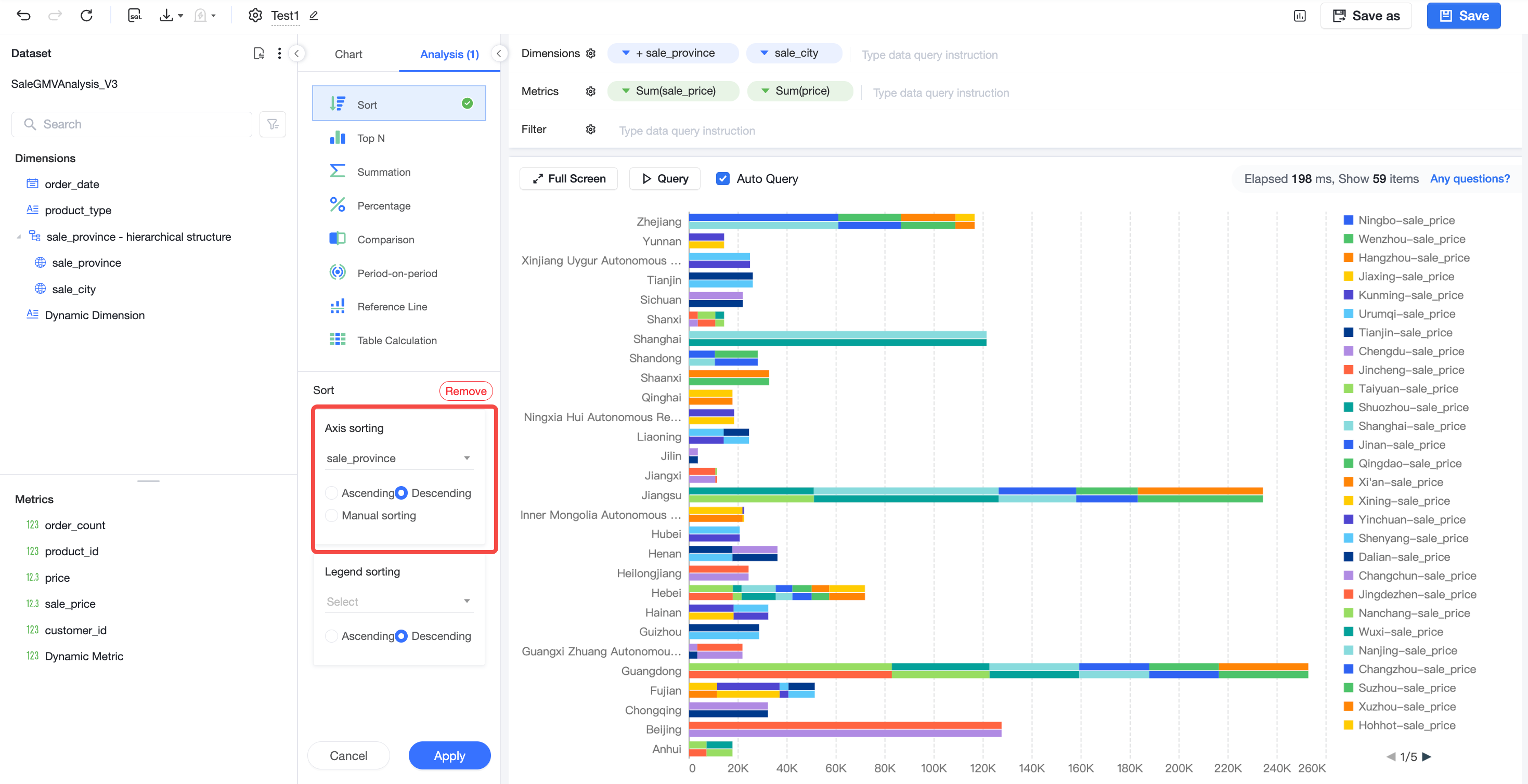Click the refresh icon in toolbar
Viewport: 1528px width, 784px height.
[x=87, y=16]
